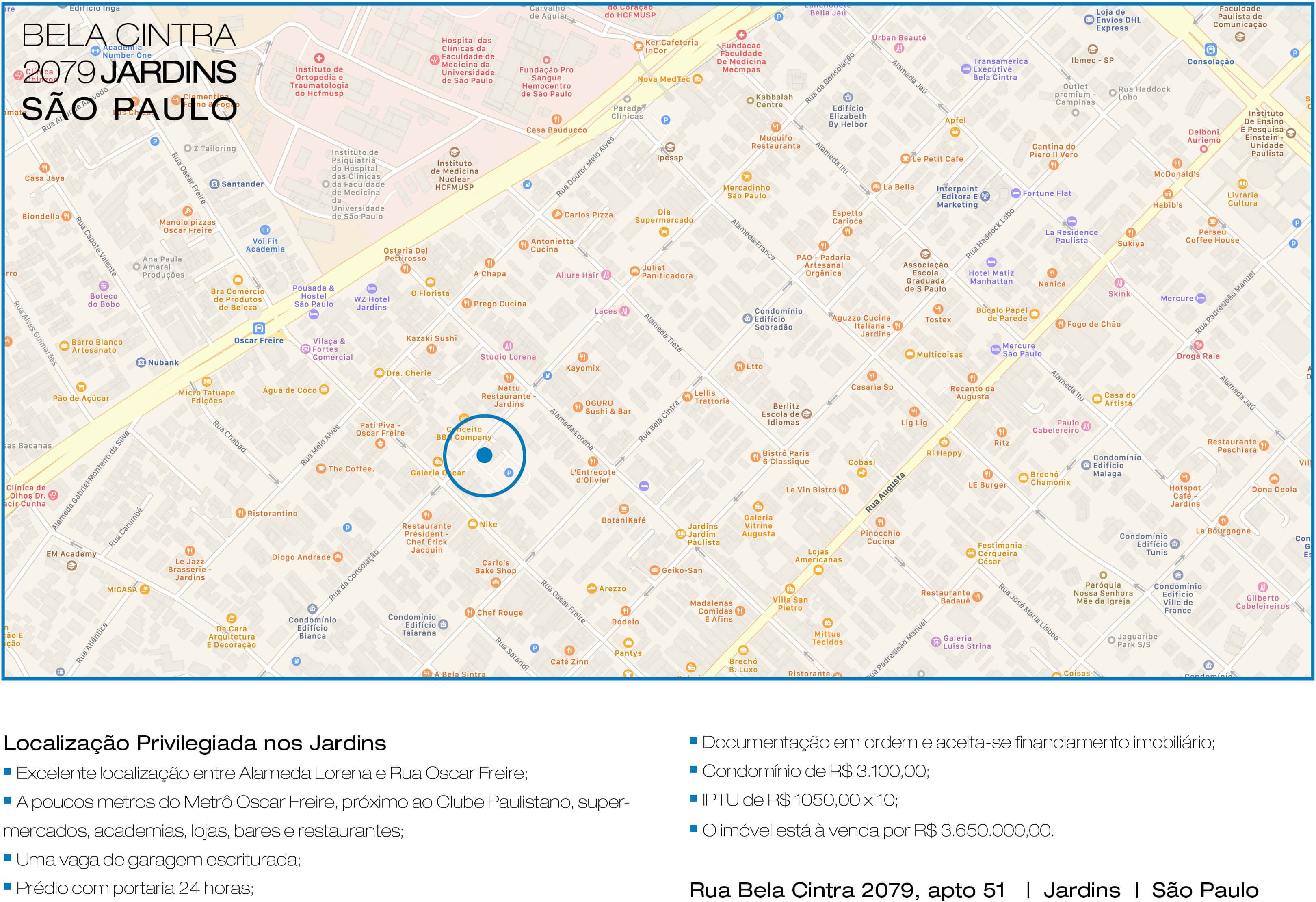Click the Galeria Vitrine Augusta pin
This screenshot has width=1316, height=902.
758,507
